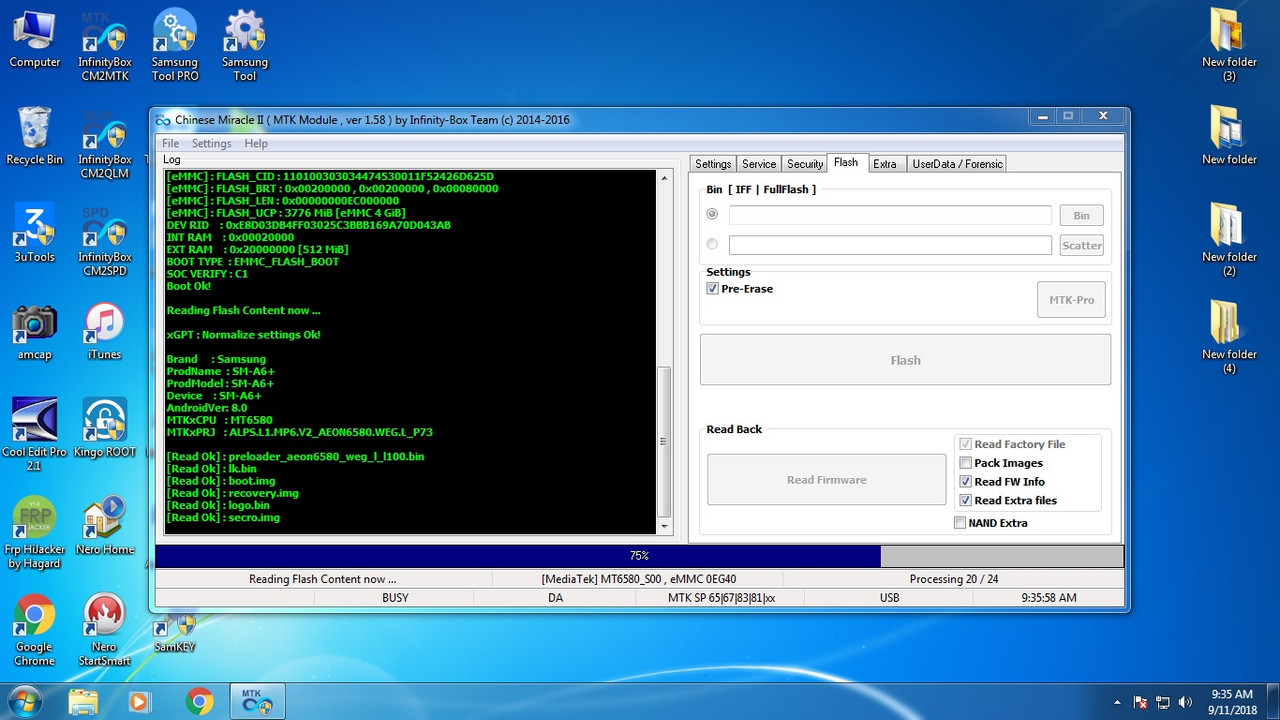Click the volume speaker tray icon

pyautogui.click(x=1186, y=702)
